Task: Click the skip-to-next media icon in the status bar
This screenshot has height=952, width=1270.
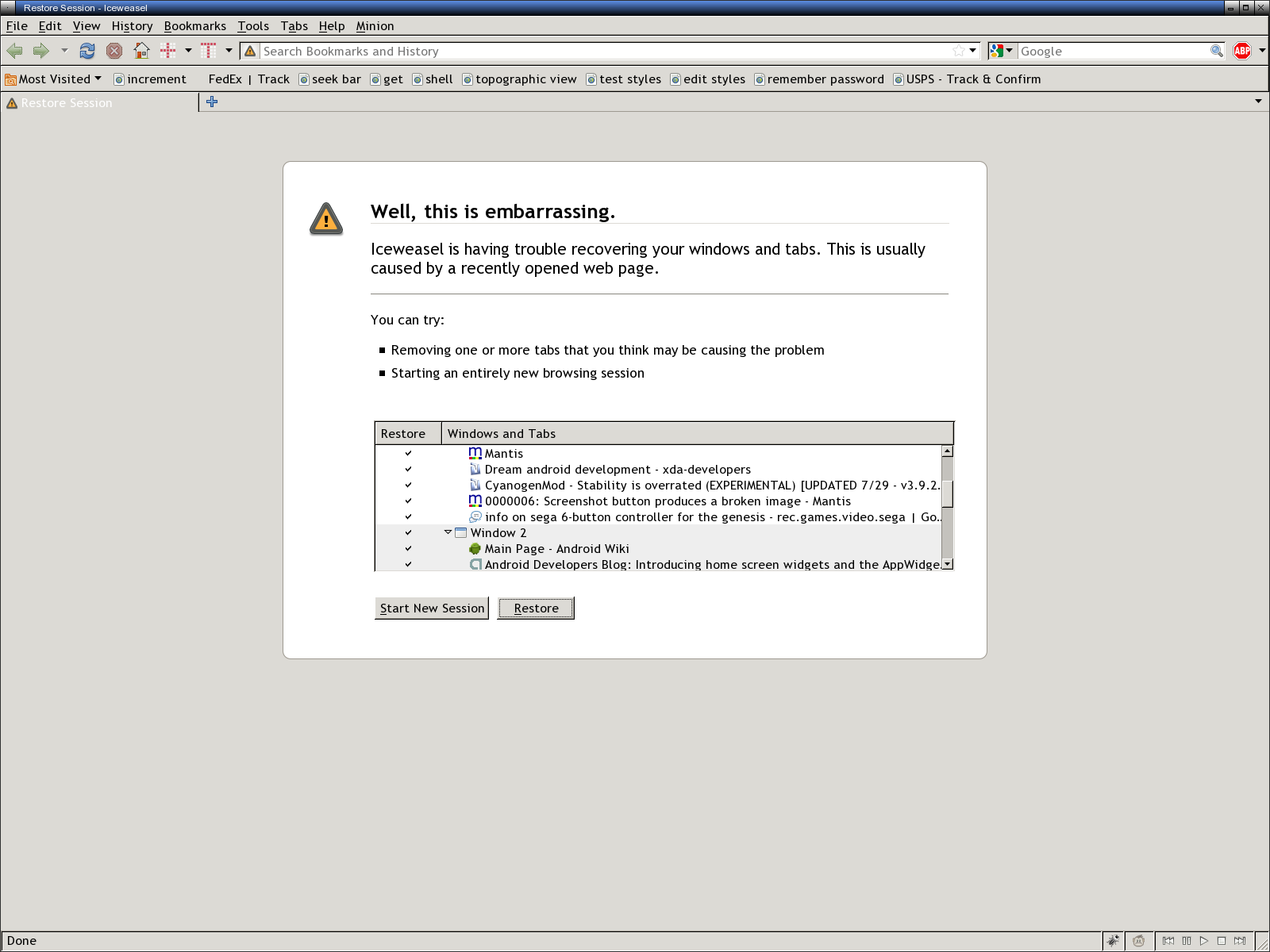Action: coord(1240,941)
